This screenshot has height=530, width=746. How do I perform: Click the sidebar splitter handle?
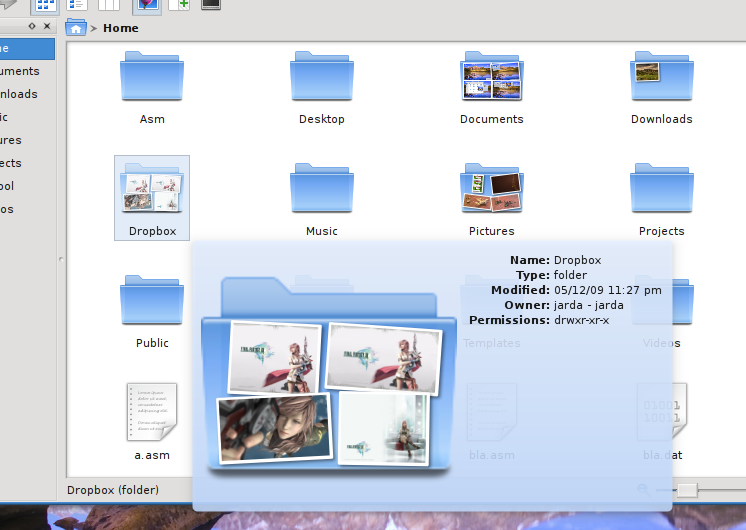pos(61,259)
